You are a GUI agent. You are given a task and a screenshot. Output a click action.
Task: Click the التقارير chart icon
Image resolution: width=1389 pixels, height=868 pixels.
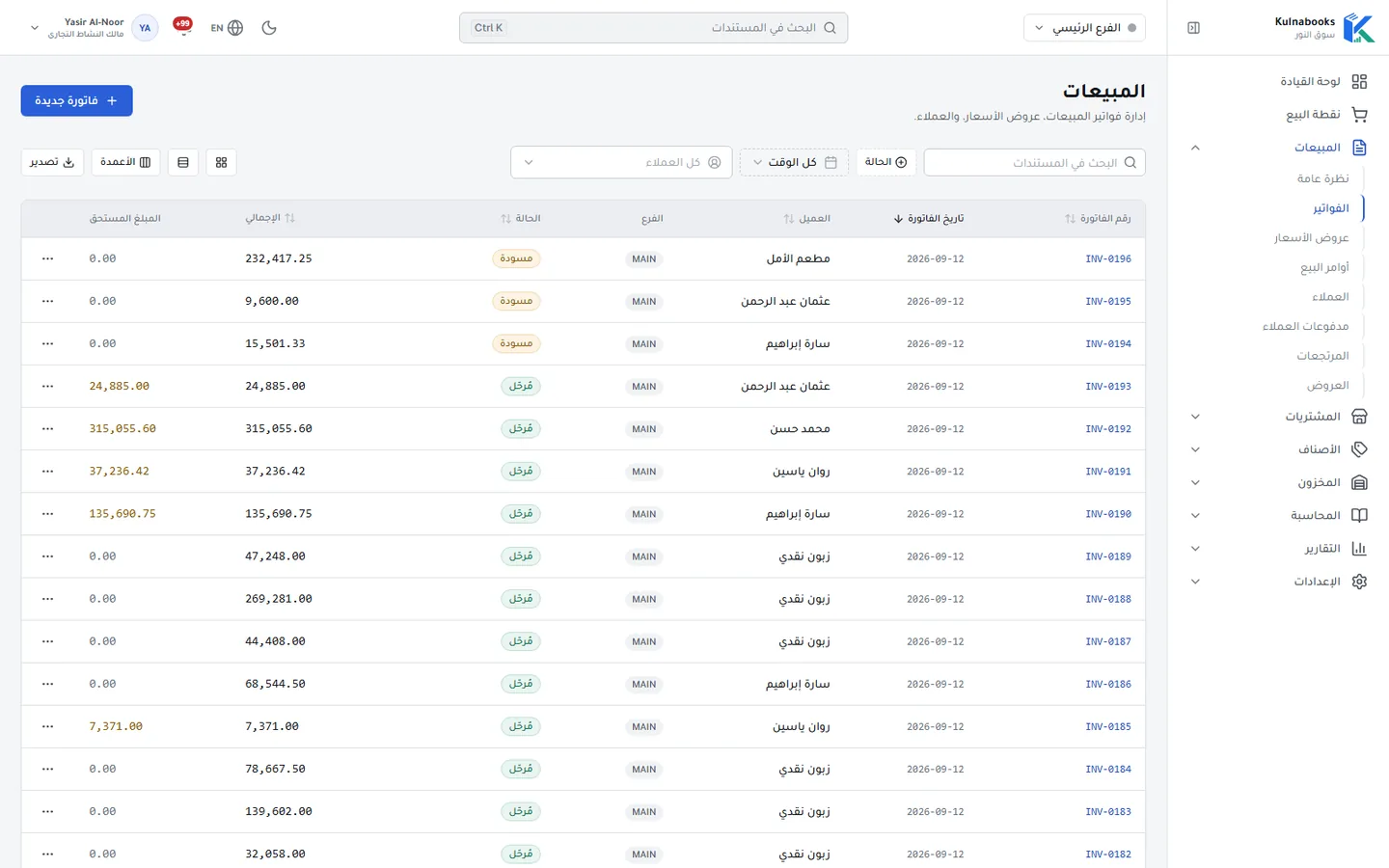(1359, 549)
